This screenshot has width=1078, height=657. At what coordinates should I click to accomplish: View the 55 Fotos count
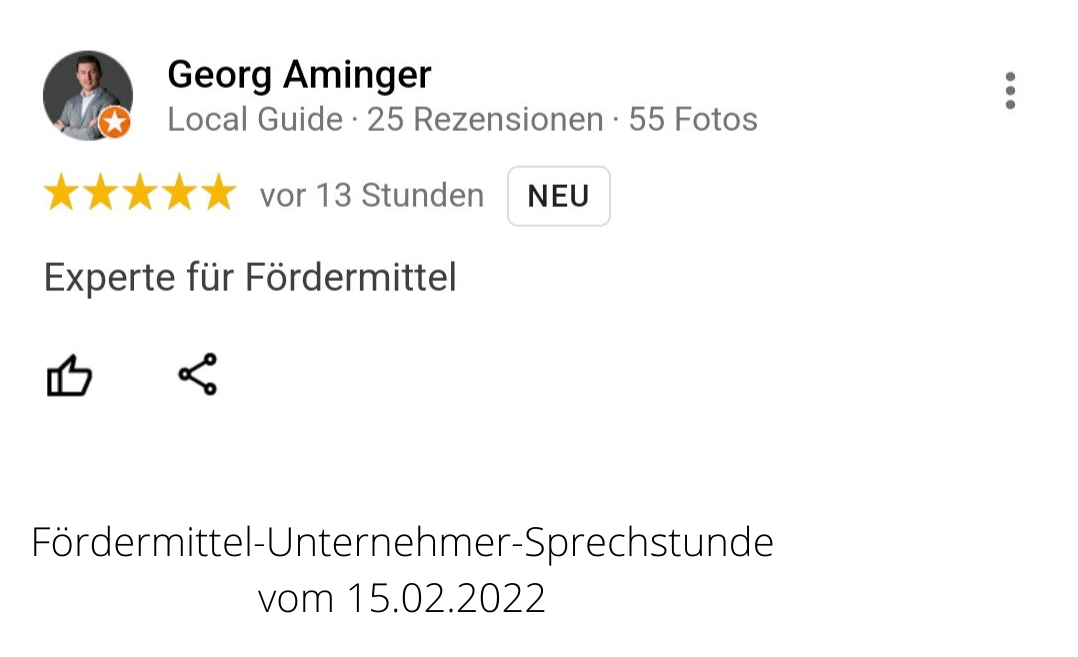tap(693, 120)
